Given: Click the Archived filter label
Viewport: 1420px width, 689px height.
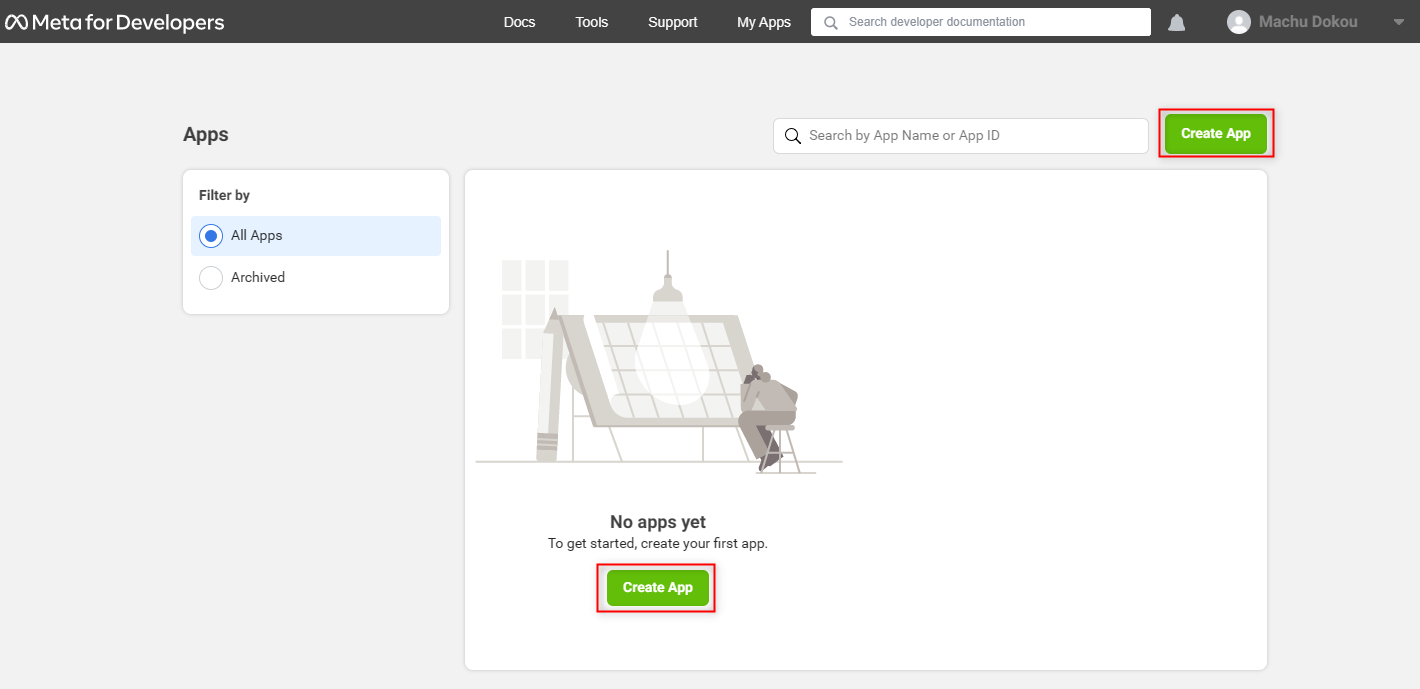Looking at the screenshot, I should click(x=258, y=278).
